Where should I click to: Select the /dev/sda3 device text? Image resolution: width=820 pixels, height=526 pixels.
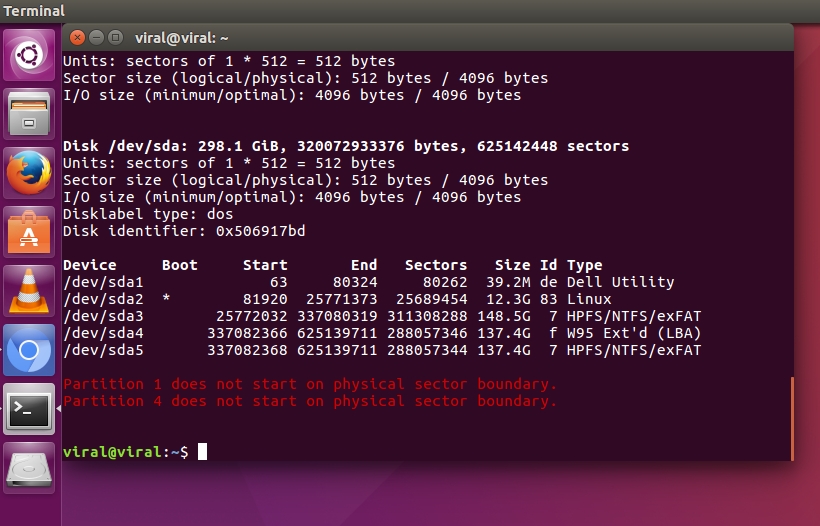coord(103,316)
